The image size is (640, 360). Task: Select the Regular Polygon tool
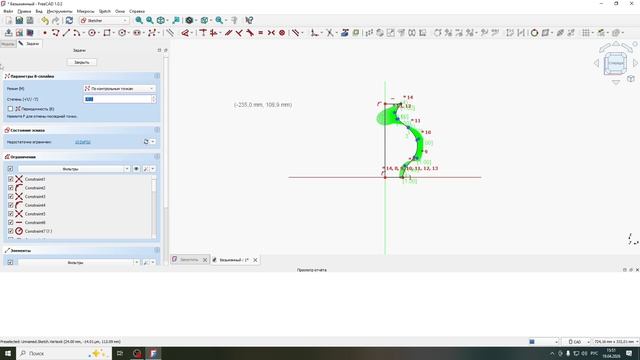[x=122, y=33]
